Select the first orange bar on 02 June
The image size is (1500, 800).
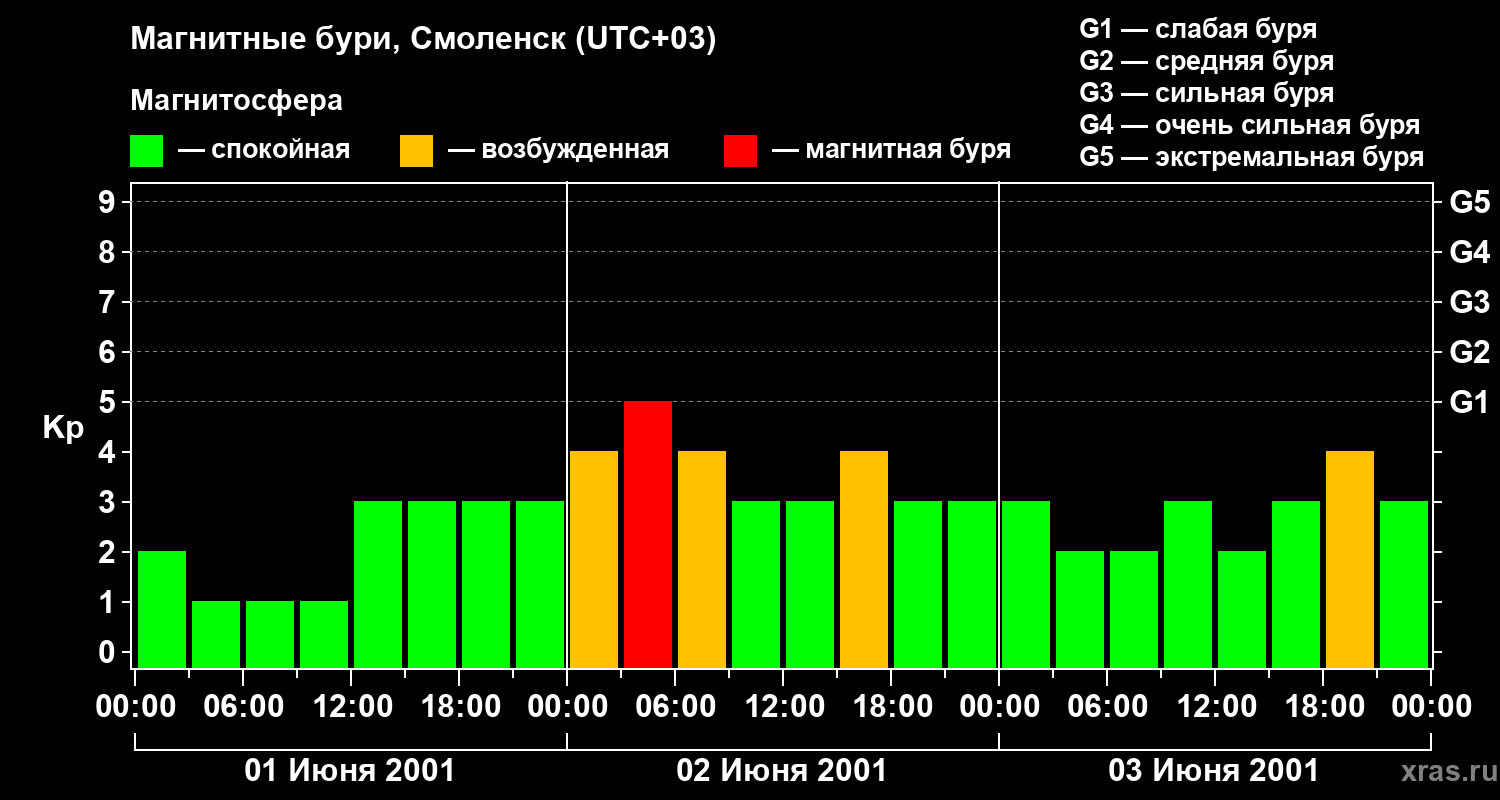pyautogui.click(x=594, y=559)
